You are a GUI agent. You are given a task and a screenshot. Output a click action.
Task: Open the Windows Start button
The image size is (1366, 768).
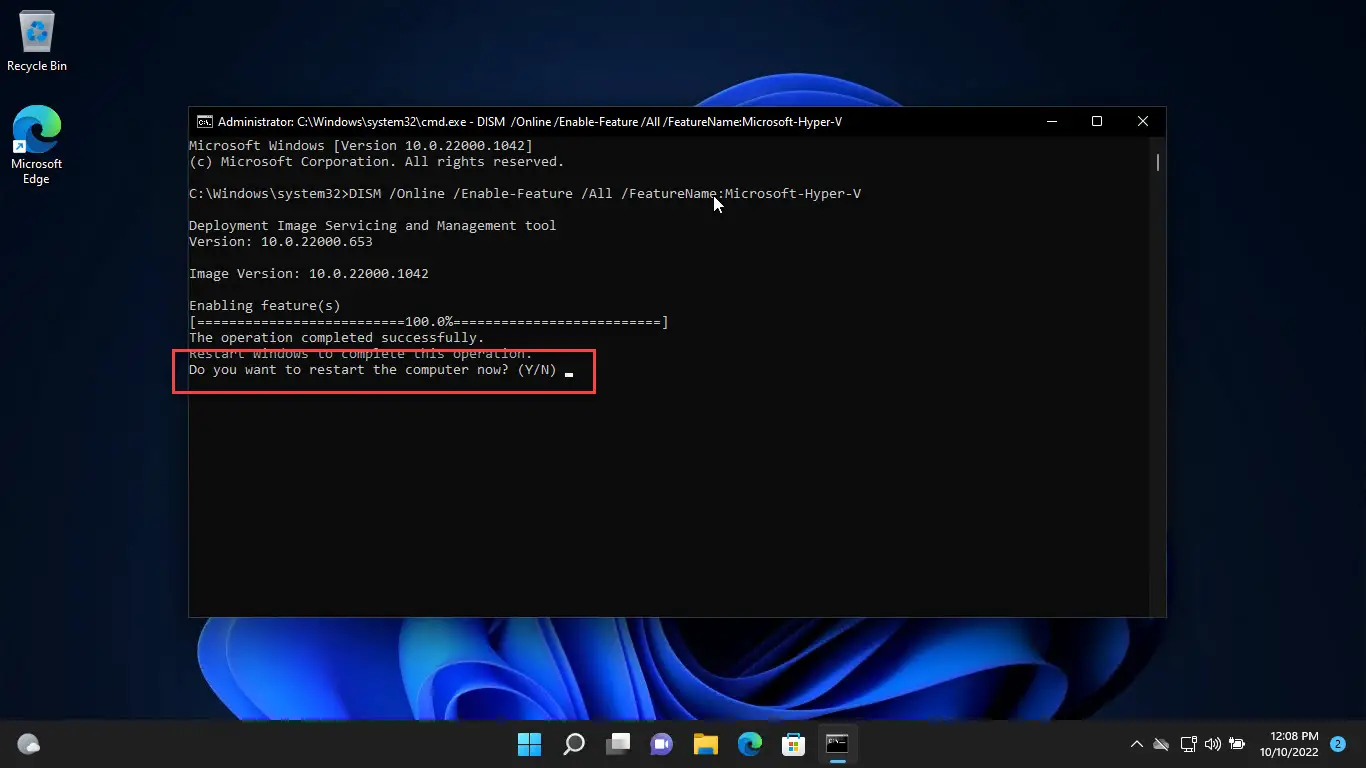(529, 744)
